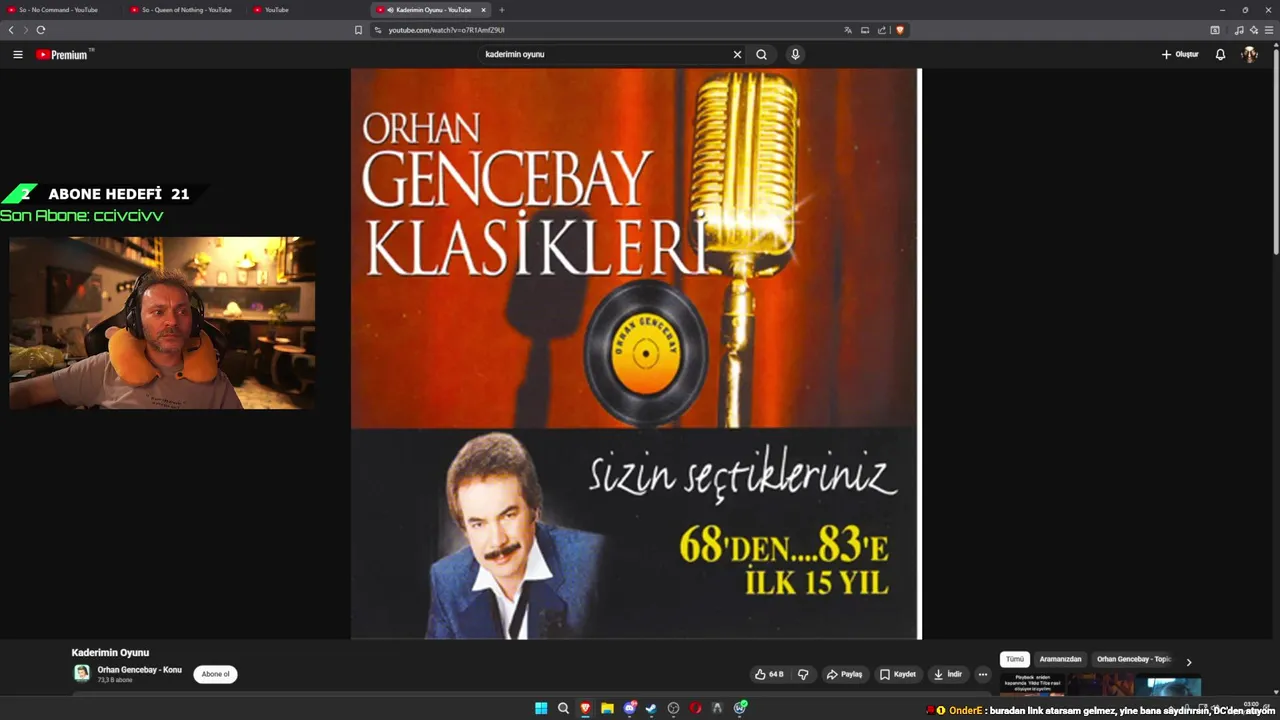The height and width of the screenshot is (720, 1280).
Task: Like the video with 64 B
Action: coord(769,674)
